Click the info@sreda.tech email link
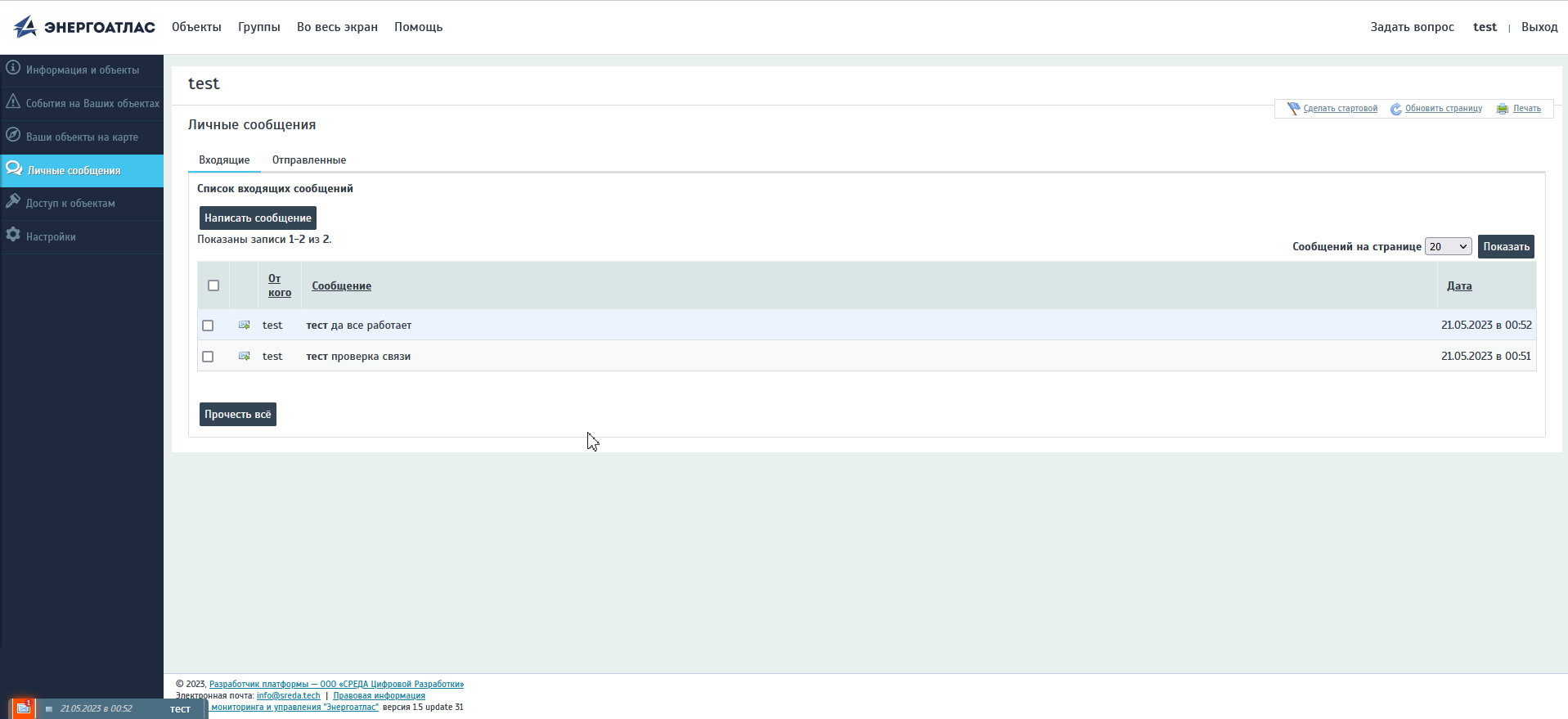Image resolution: width=1568 pixels, height=719 pixels. (x=288, y=696)
